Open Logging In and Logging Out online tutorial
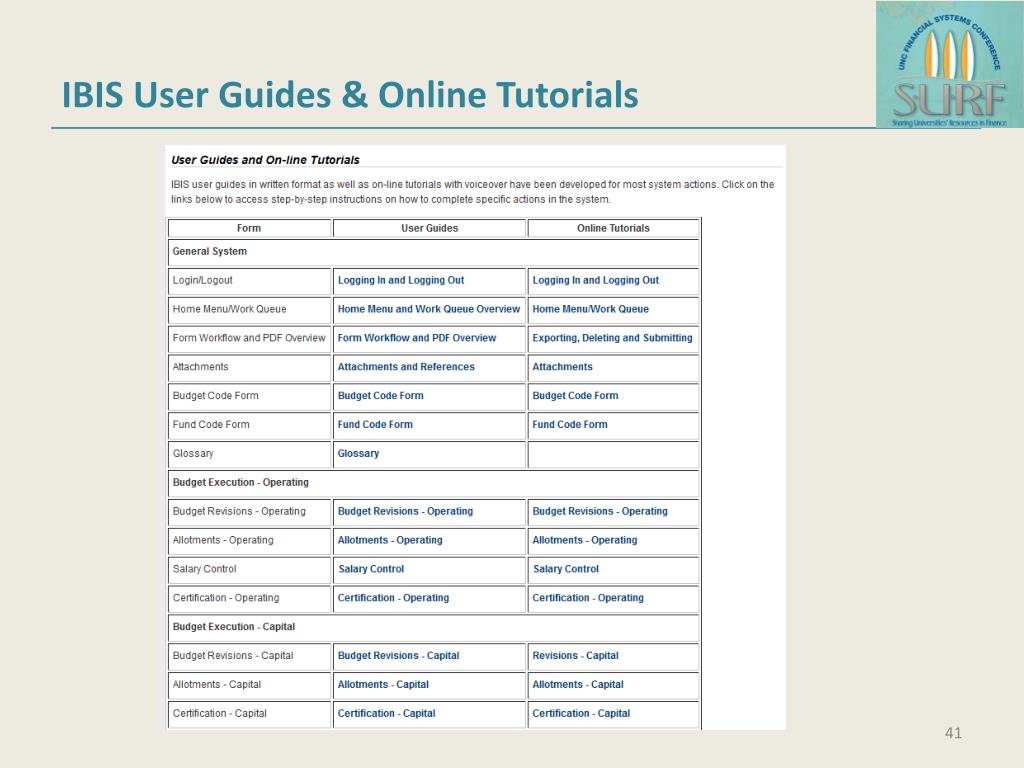Viewport: 1024px width, 768px height. (x=595, y=281)
